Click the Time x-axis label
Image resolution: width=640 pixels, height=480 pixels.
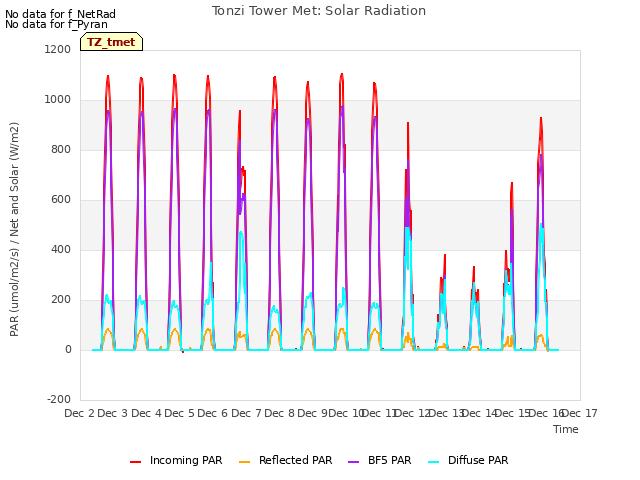566,429
